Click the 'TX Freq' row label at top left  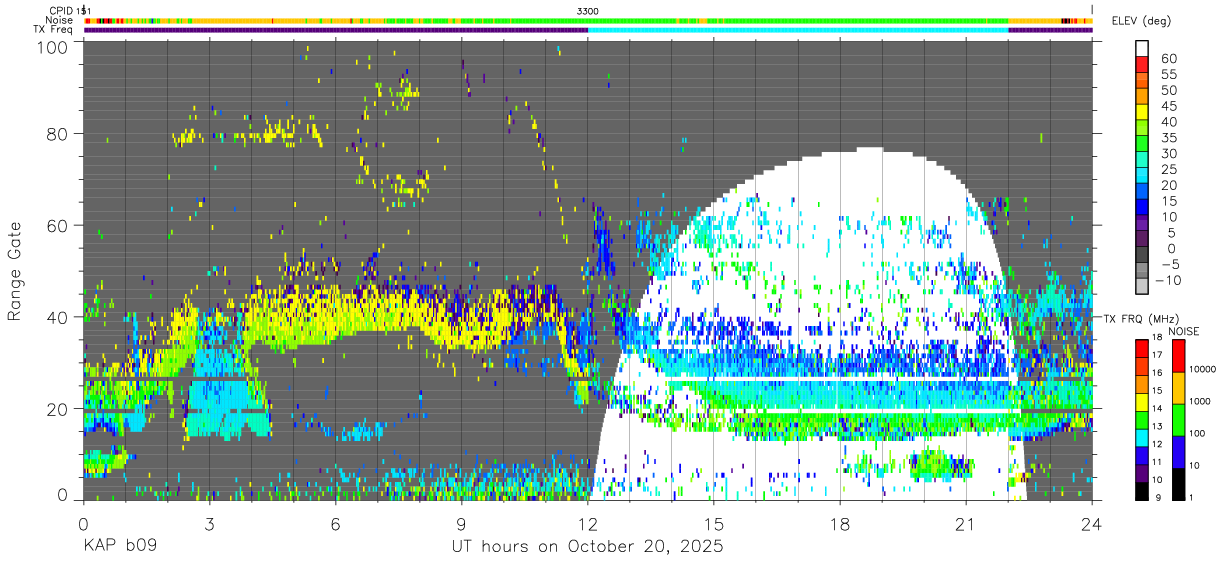point(54,29)
